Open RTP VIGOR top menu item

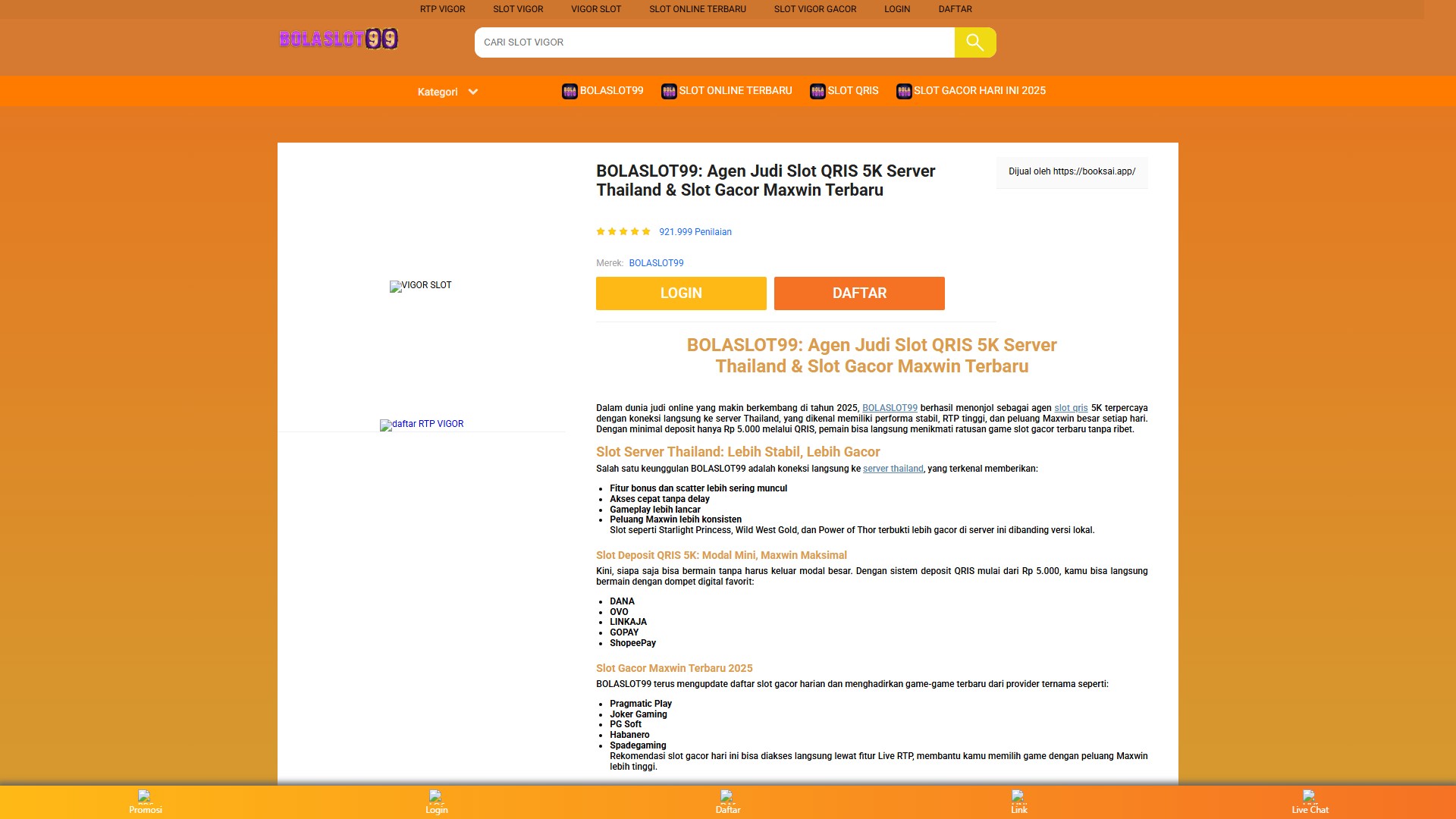point(442,9)
